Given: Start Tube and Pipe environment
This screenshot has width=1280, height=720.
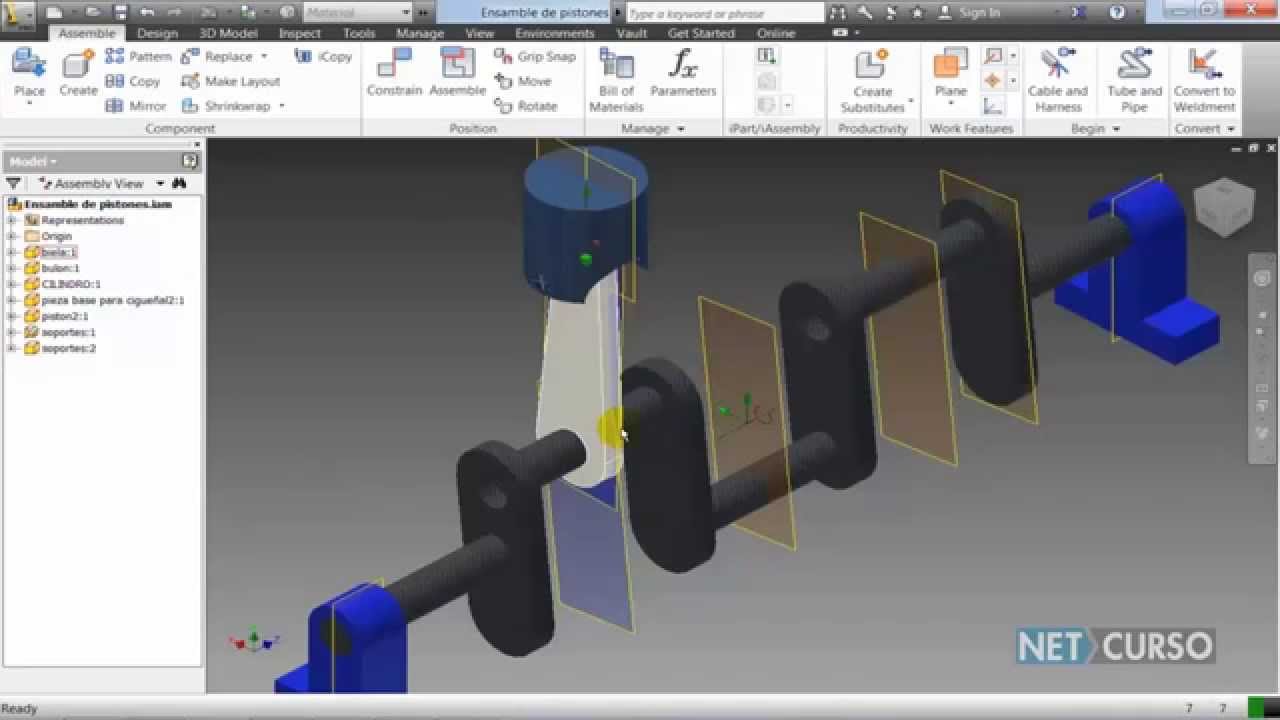Looking at the screenshot, I should 1135,80.
